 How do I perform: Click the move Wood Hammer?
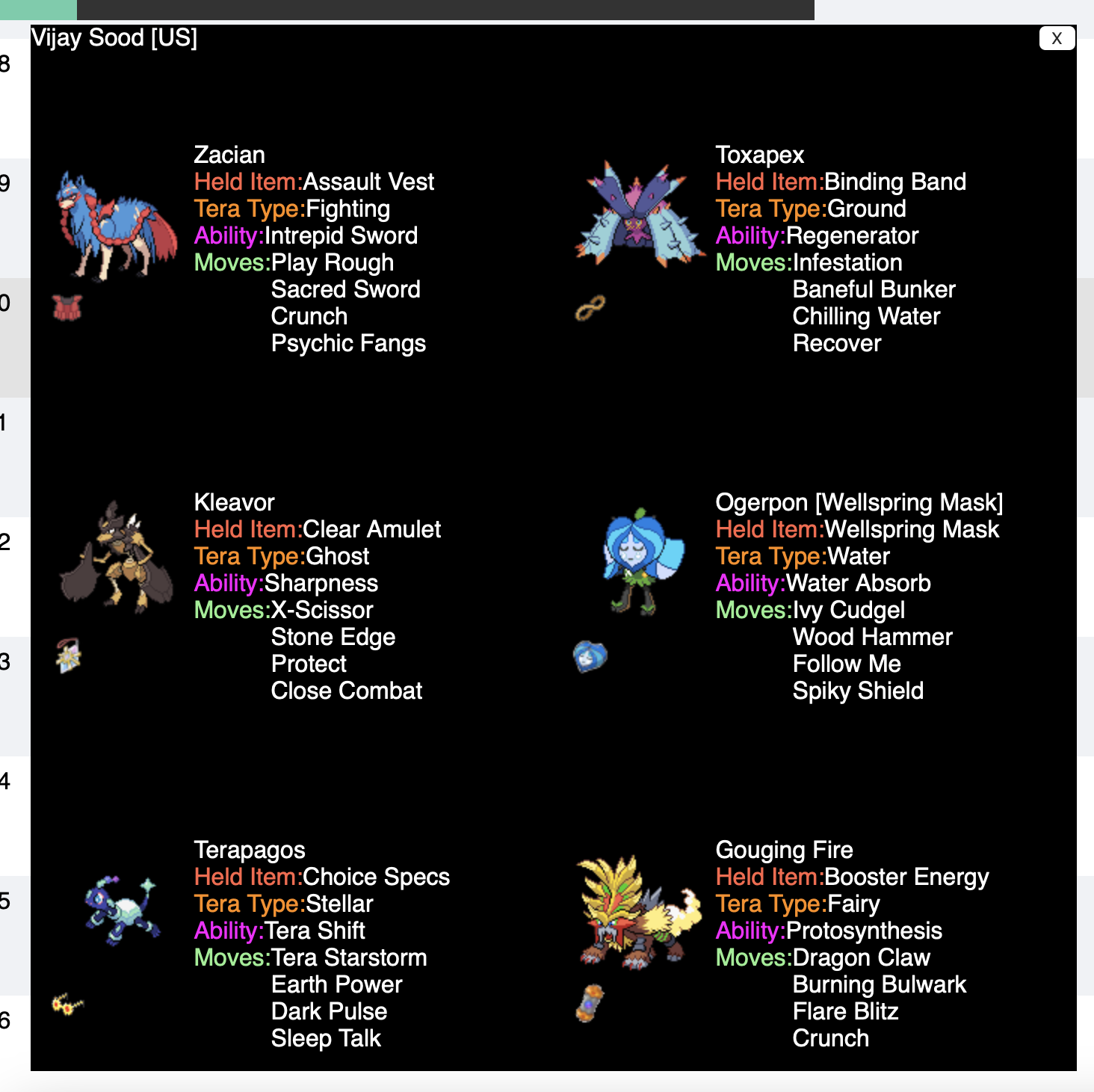click(873, 637)
